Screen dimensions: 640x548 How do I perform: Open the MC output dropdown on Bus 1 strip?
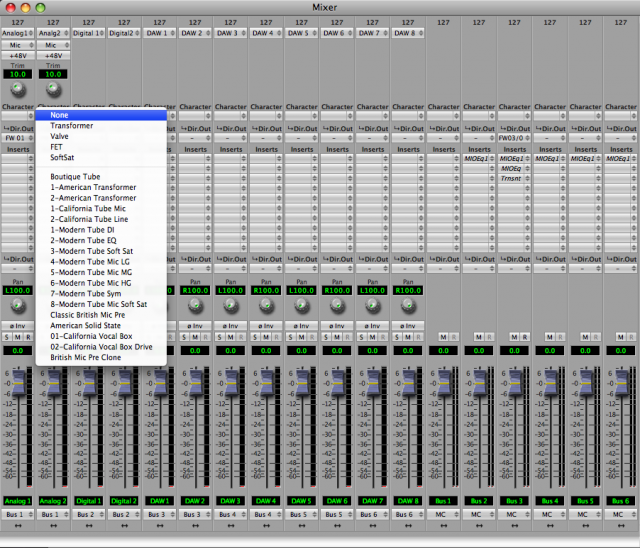pyautogui.click(x=443, y=515)
